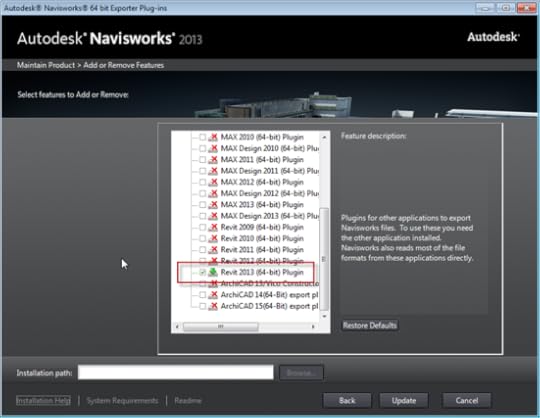Select the Revit 2009 (64-bit) Plugin label
Viewport: 540px width, 418px height.
click(262, 227)
